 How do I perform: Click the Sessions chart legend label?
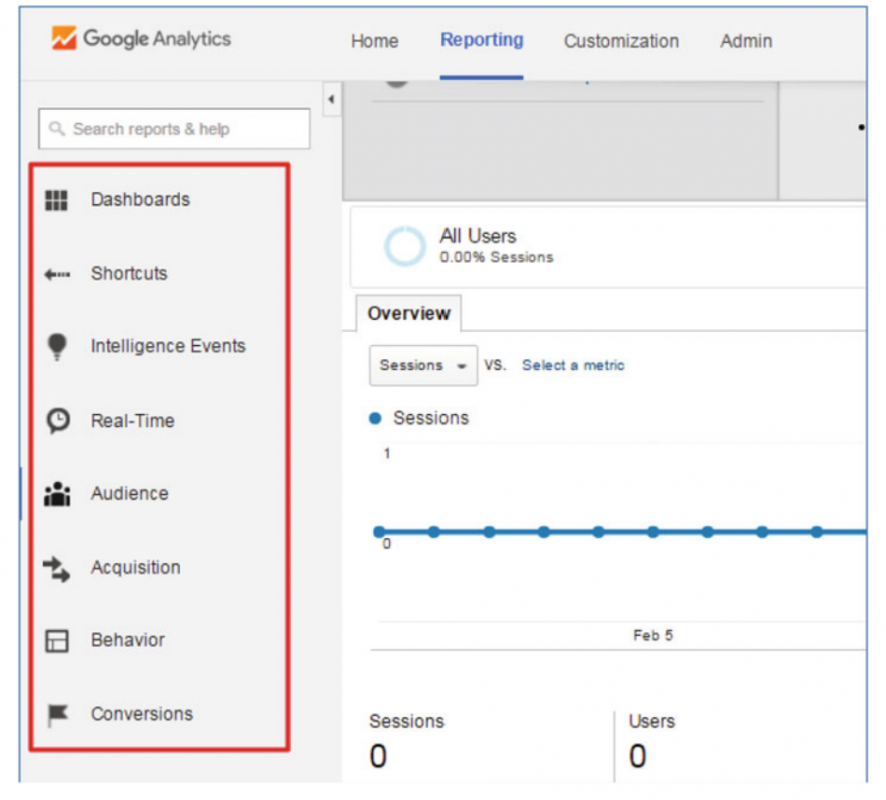(x=431, y=419)
